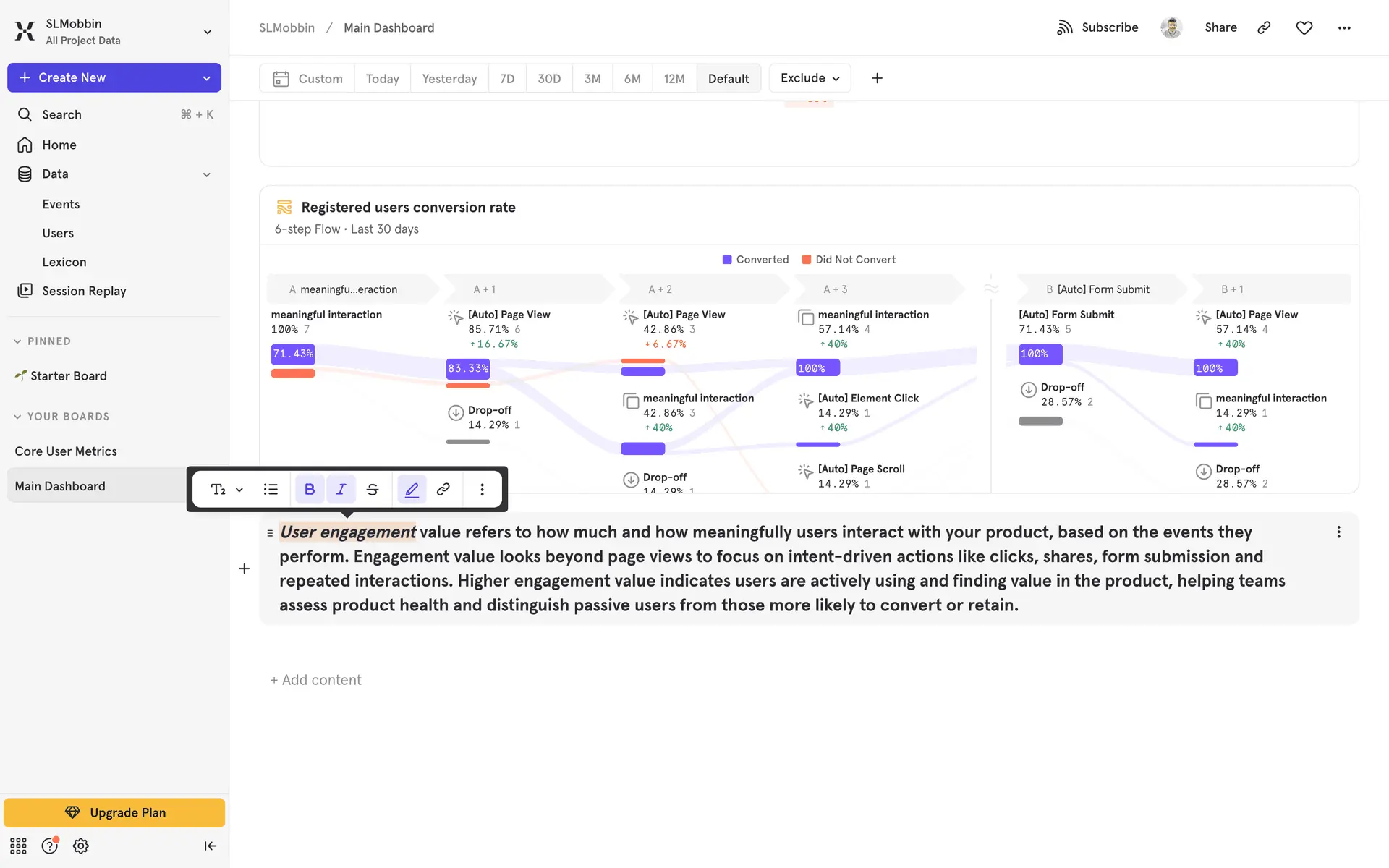Add new filter with plus icon
The width and height of the screenshot is (1389, 868).
[x=877, y=78]
